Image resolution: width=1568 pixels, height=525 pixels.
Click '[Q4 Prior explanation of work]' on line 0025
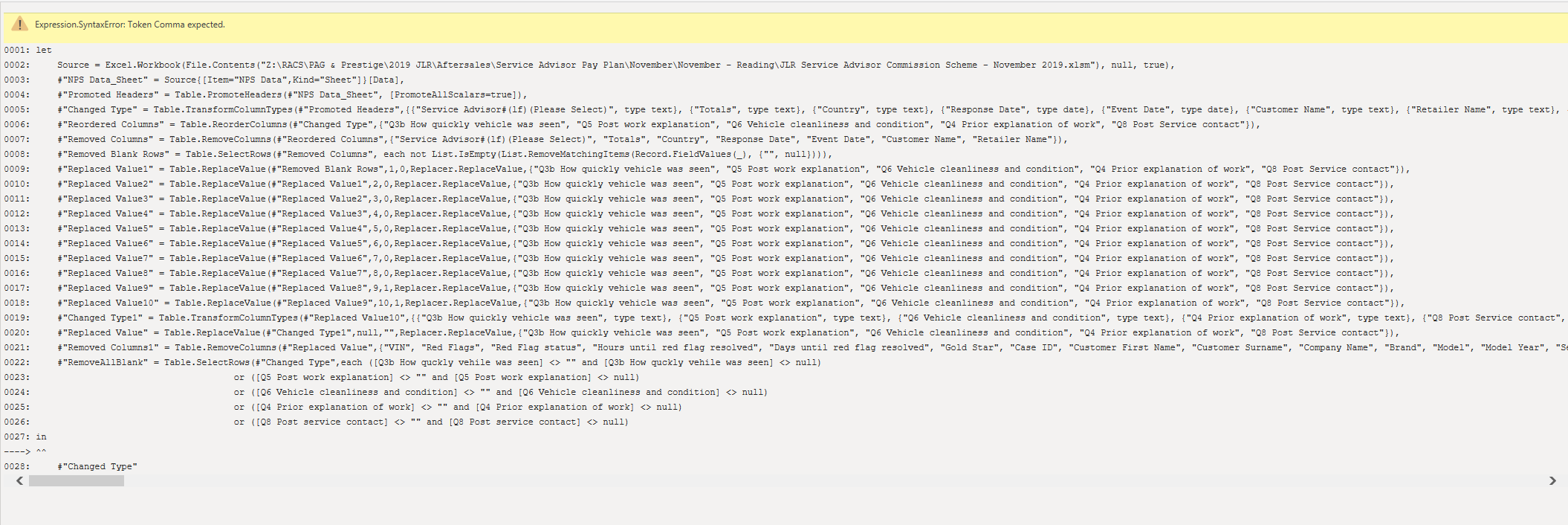(335, 407)
